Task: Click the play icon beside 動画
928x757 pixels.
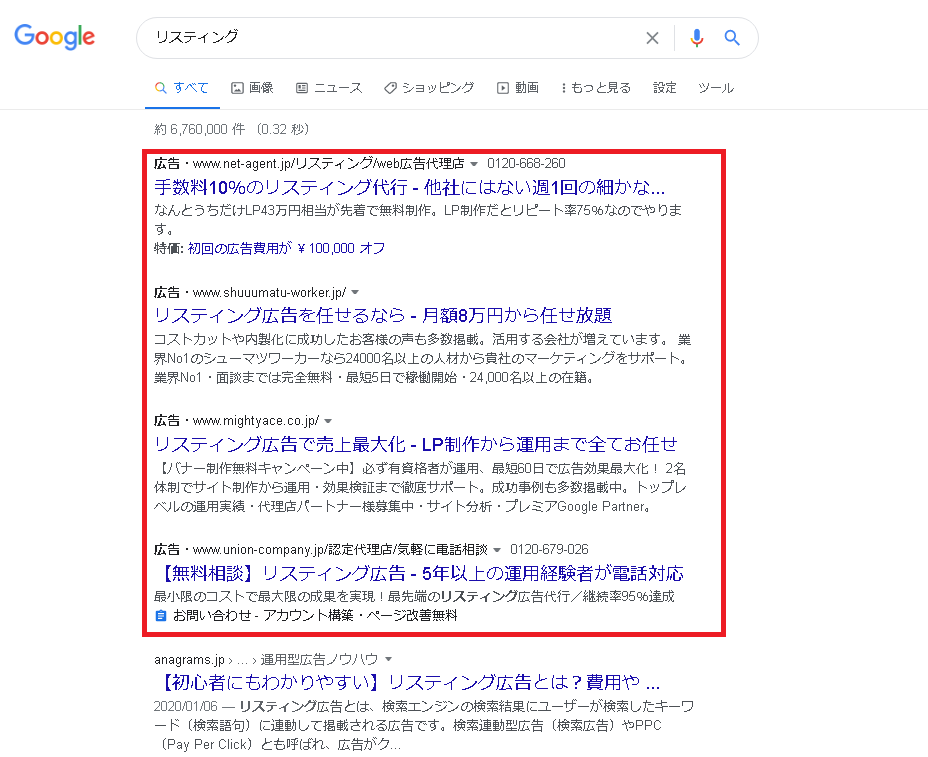Action: (x=502, y=88)
